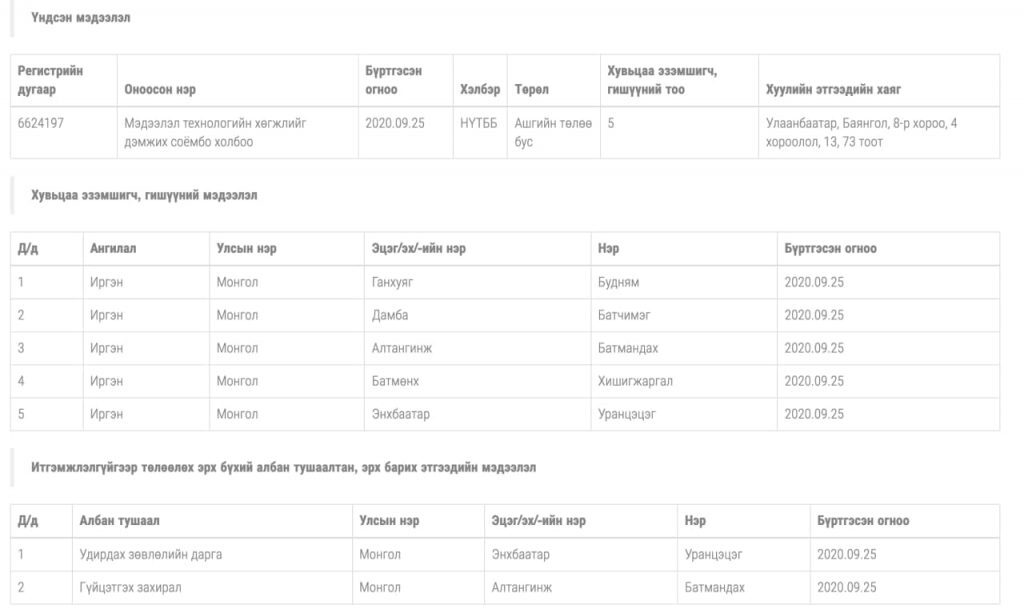Select the organization name Мэдээлэл технологийн хөгжлийг дэмжих соёмбо холбоо
This screenshot has width=1024, height=613.
(x=215, y=132)
